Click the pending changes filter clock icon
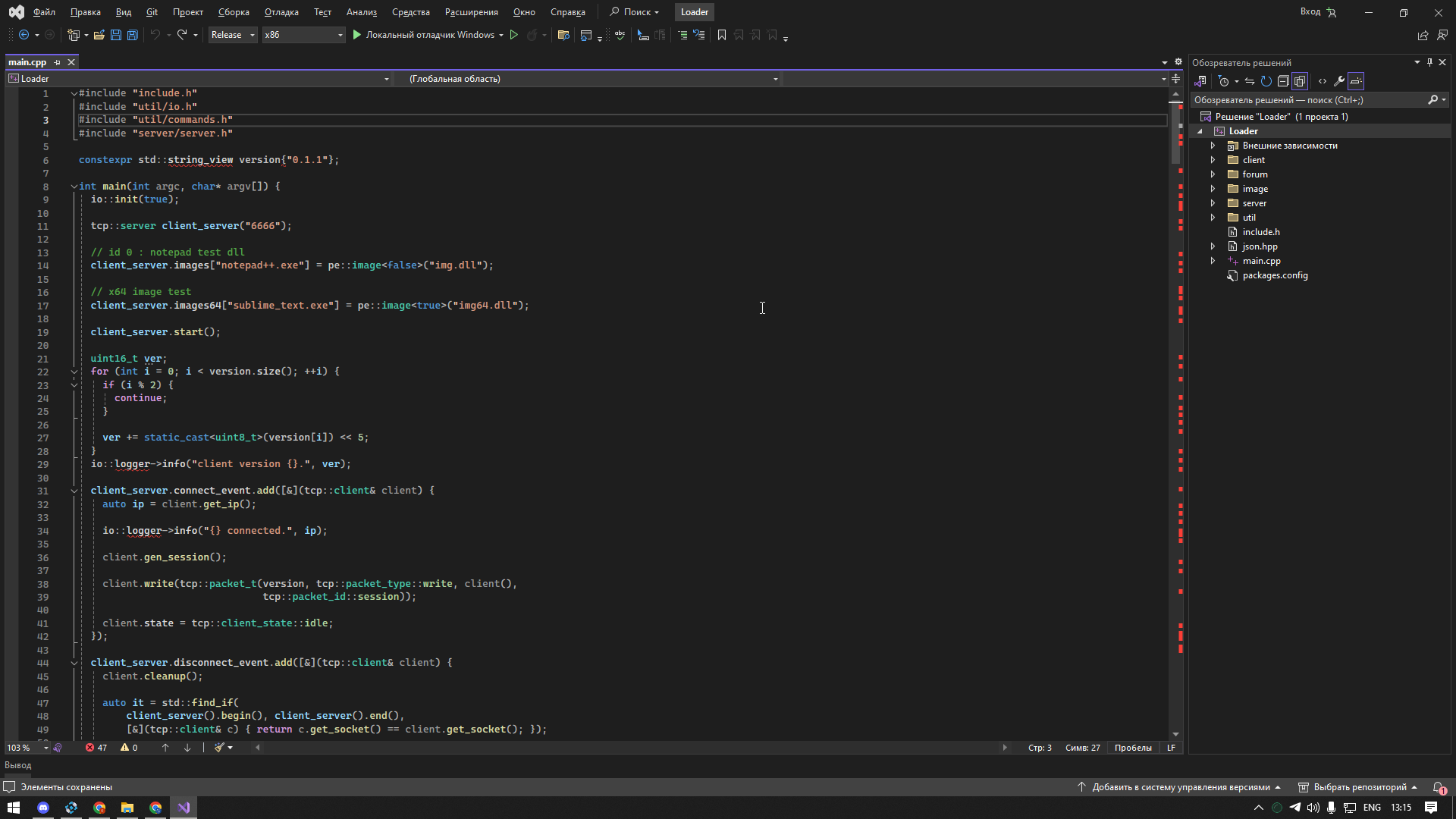Viewport: 1456px width, 819px height. click(1223, 81)
